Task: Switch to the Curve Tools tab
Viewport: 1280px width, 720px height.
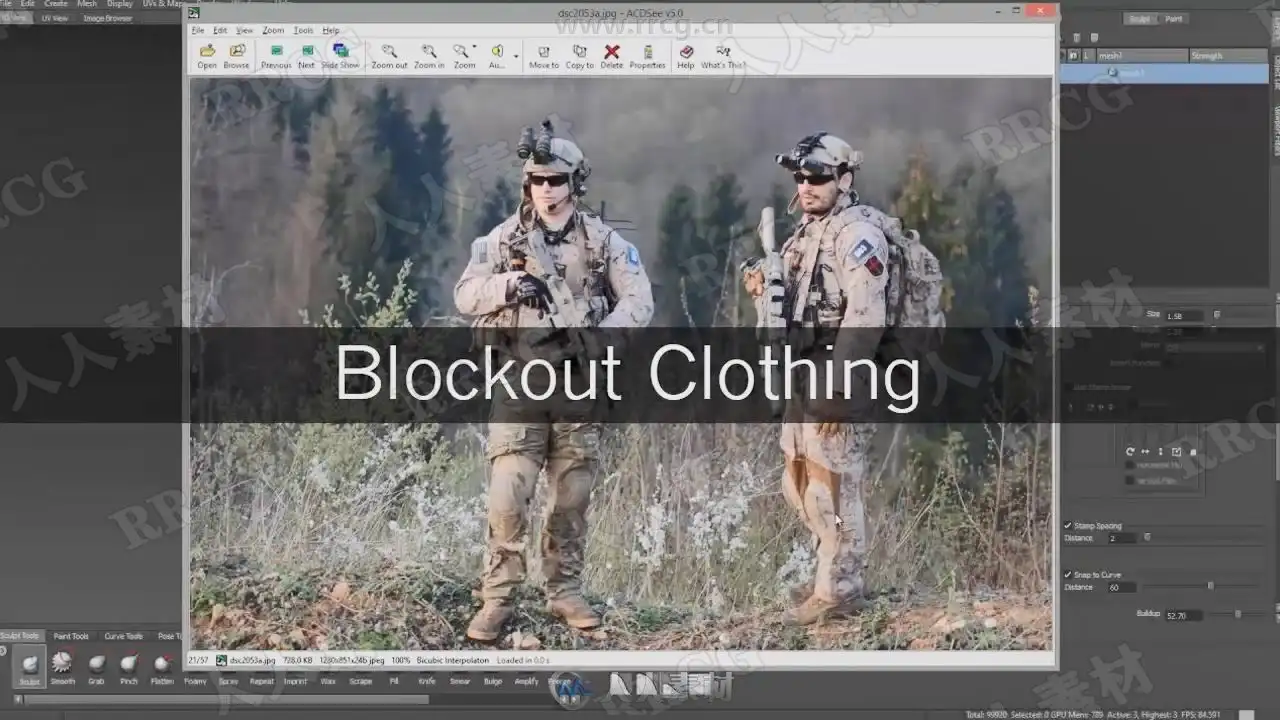Action: tap(124, 636)
